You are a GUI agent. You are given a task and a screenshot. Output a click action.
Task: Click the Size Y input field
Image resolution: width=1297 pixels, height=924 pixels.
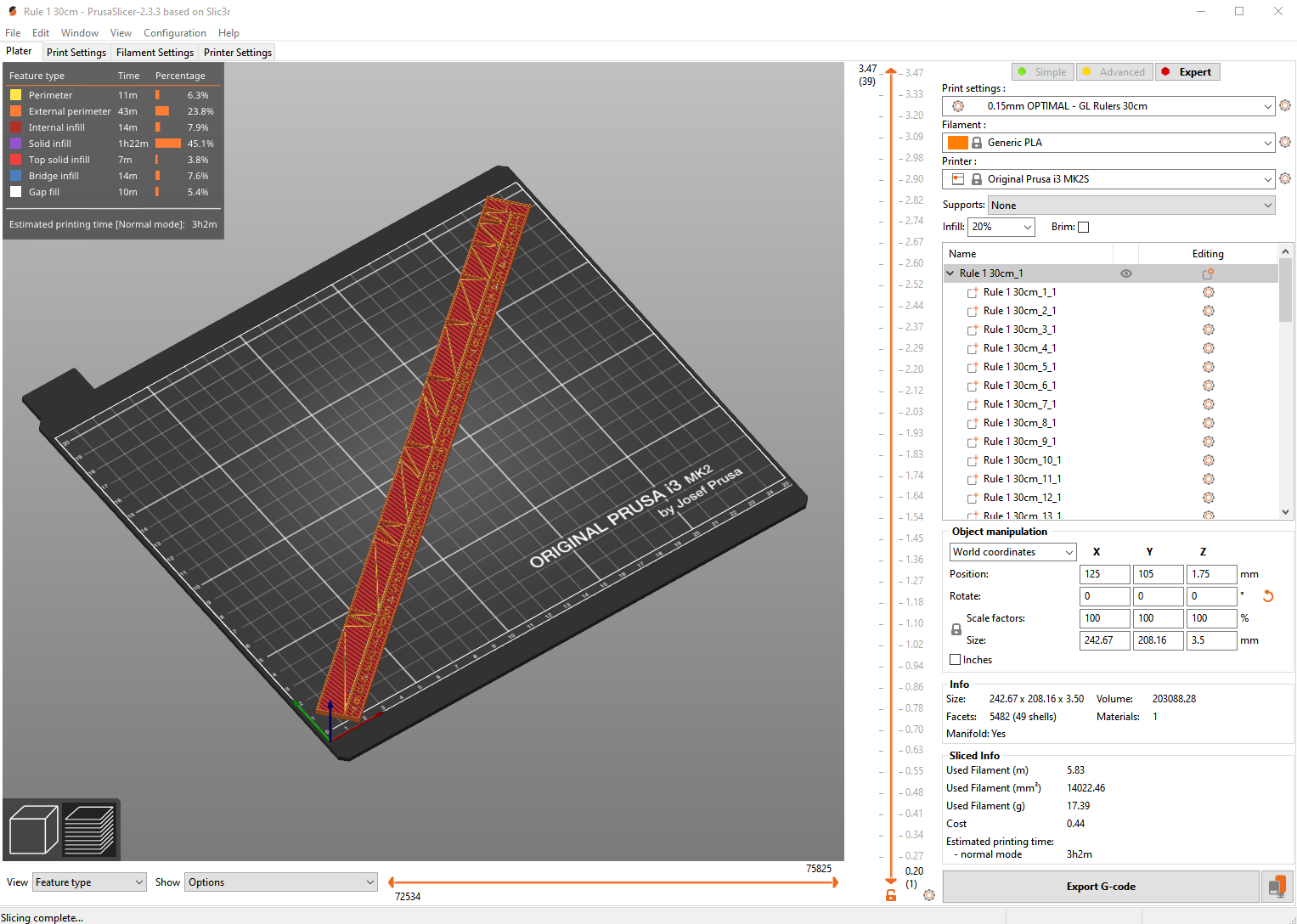tap(1159, 640)
